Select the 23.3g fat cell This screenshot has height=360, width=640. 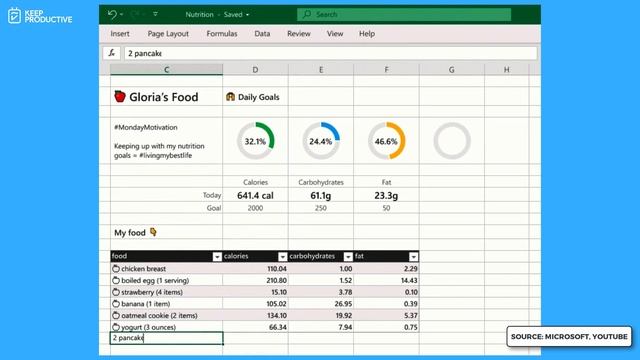pyautogui.click(x=386, y=196)
